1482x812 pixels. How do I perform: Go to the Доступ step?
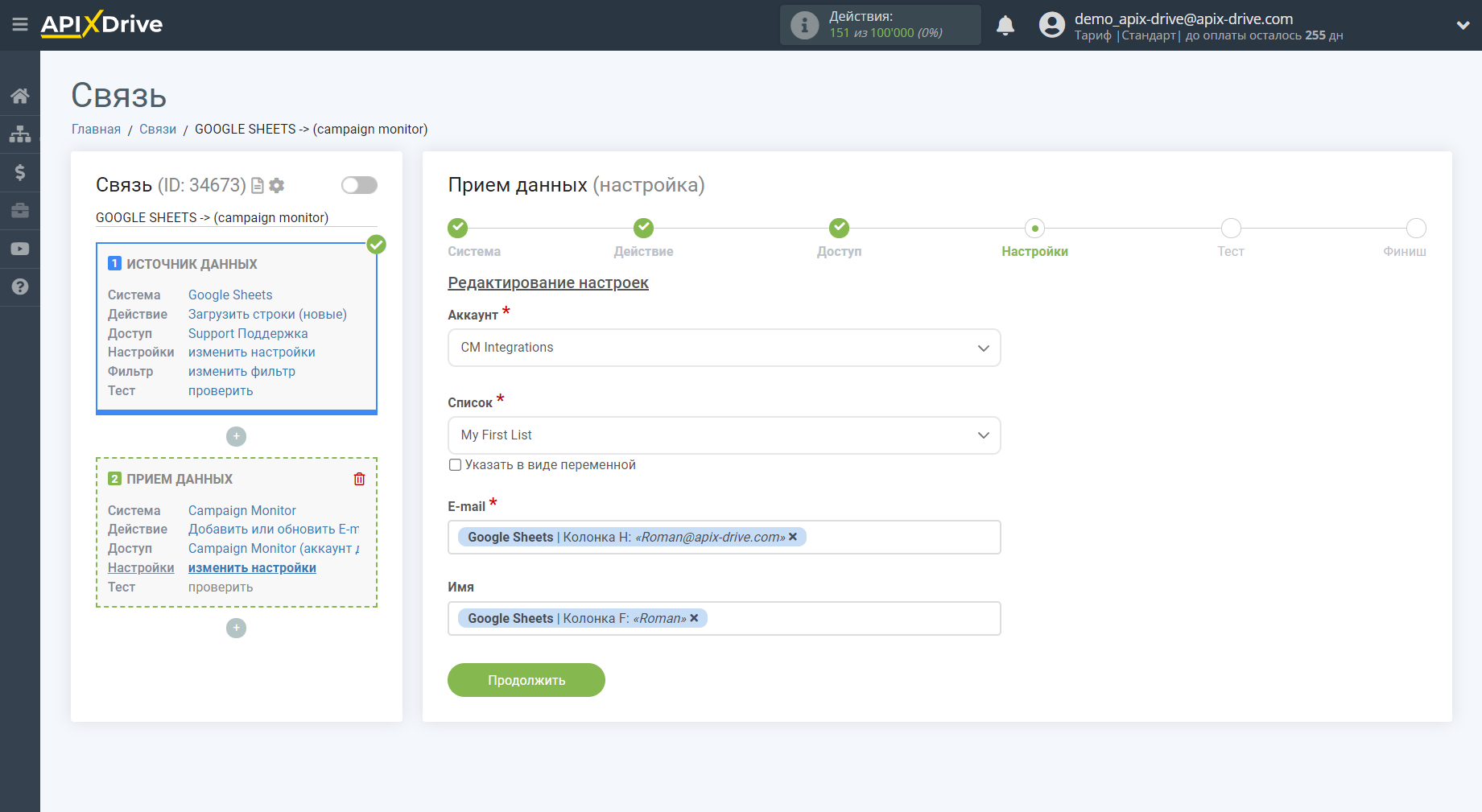(839, 229)
